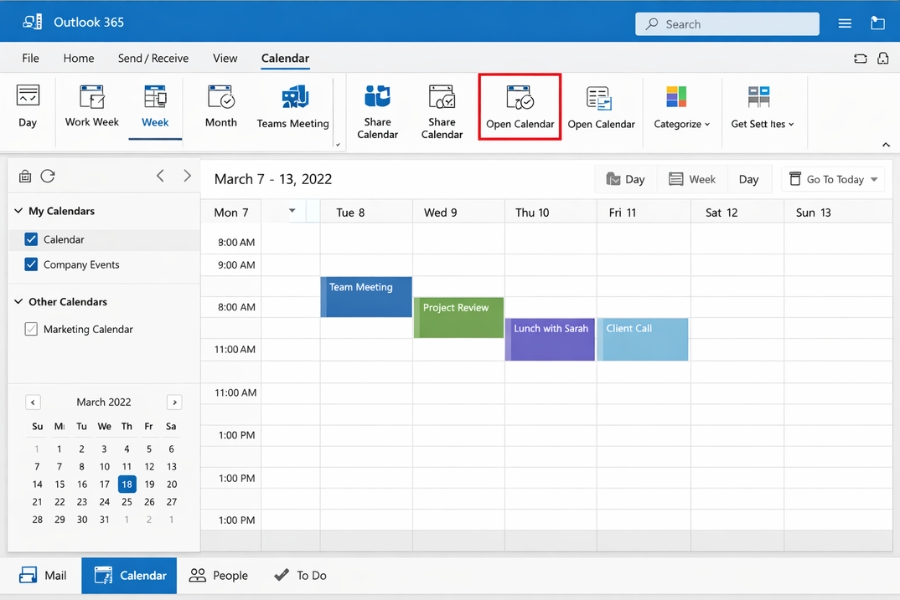Click inside the Search field
Viewport: 900px width, 600px height.
727,22
